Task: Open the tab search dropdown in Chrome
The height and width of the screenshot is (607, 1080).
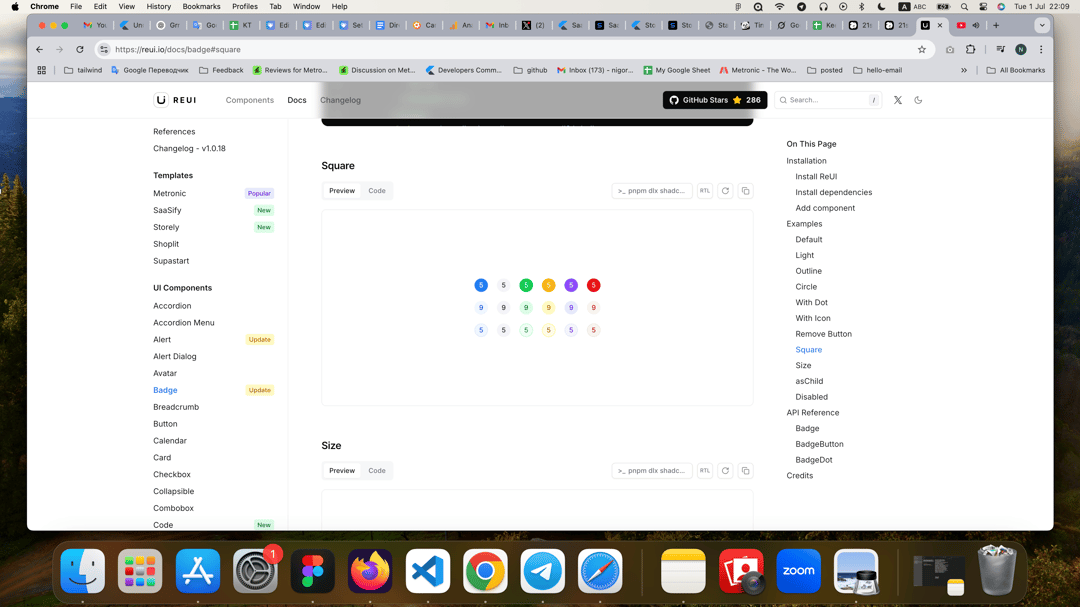Action: coord(1042,25)
